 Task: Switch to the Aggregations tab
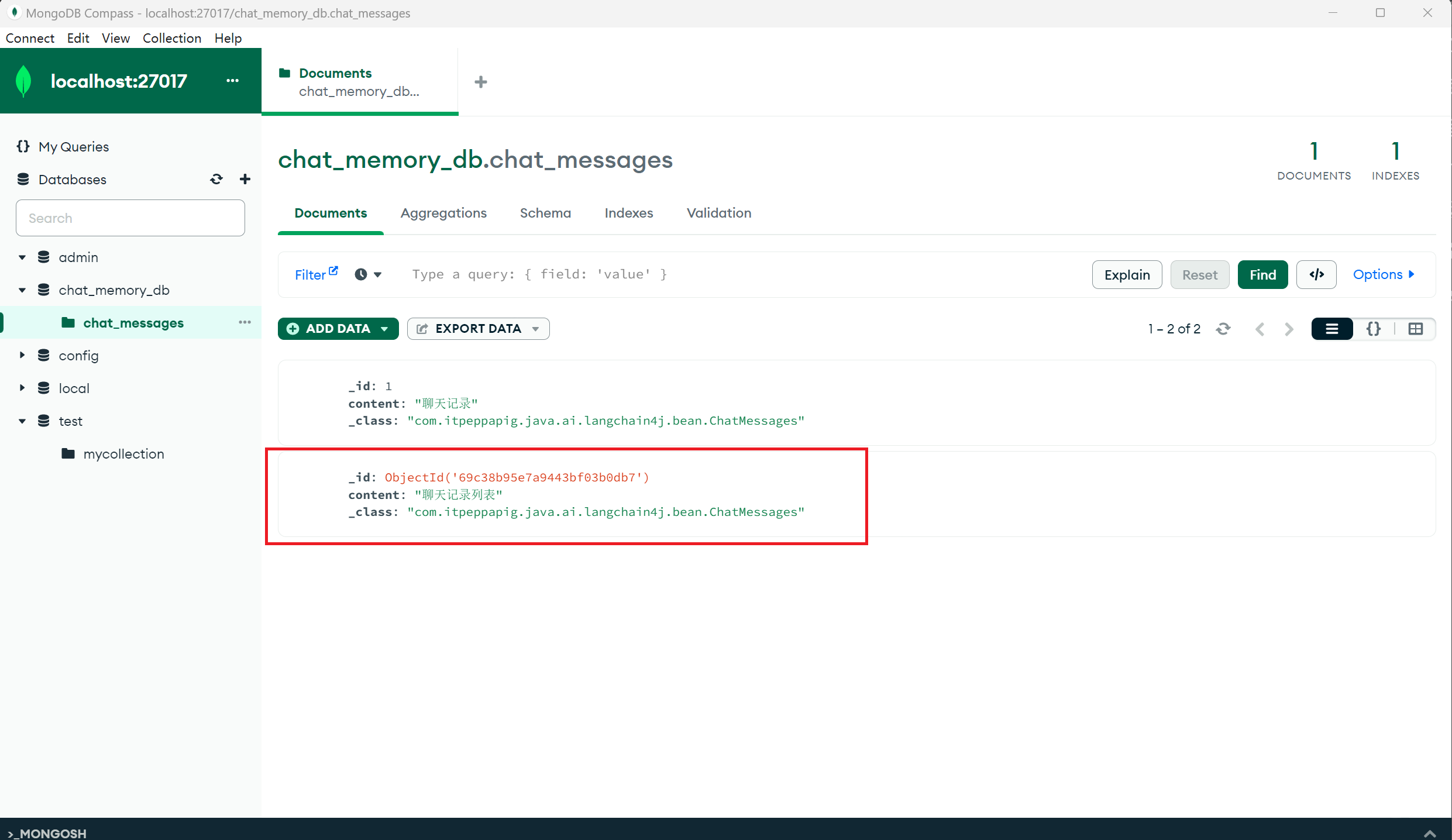tap(443, 213)
